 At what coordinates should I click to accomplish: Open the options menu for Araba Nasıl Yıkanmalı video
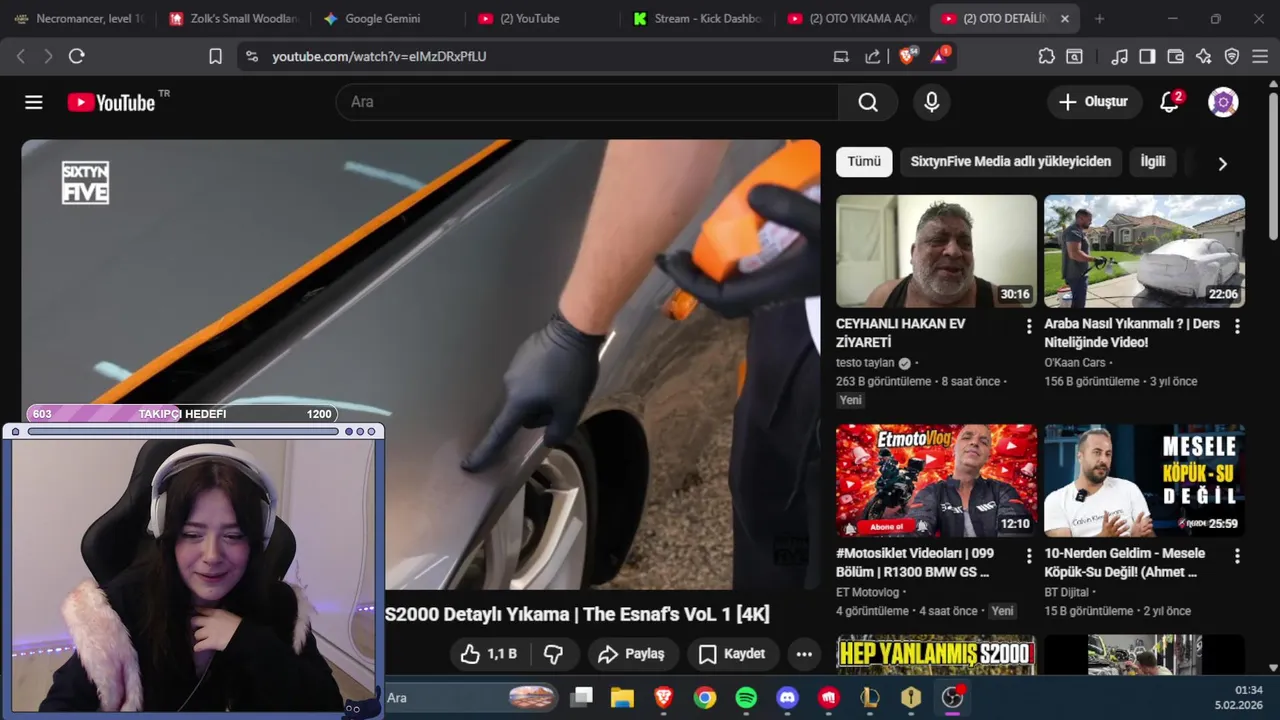coord(1237,326)
